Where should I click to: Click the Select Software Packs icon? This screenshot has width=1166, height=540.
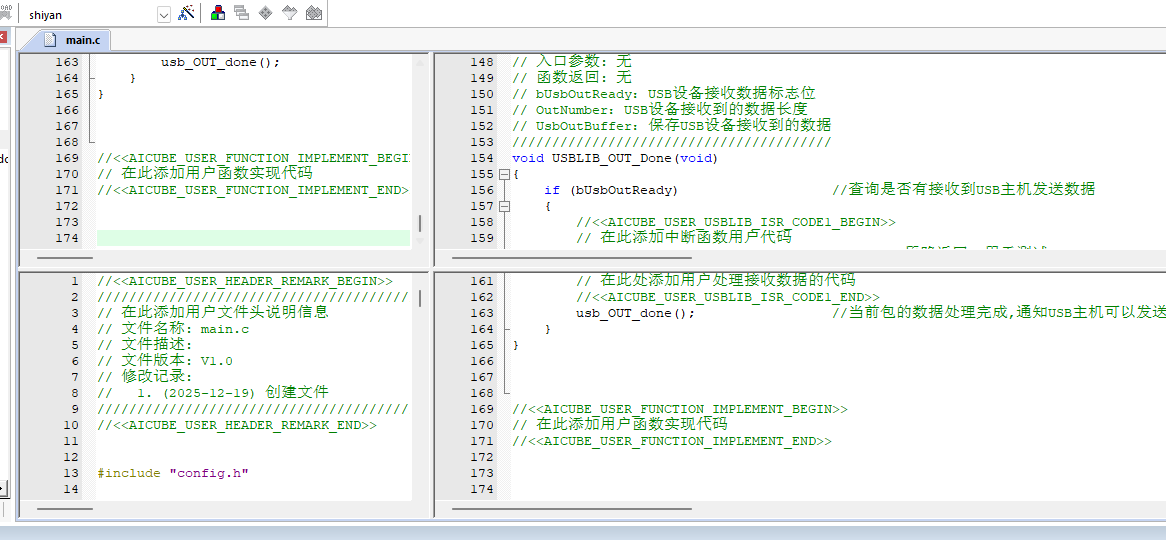[289, 13]
